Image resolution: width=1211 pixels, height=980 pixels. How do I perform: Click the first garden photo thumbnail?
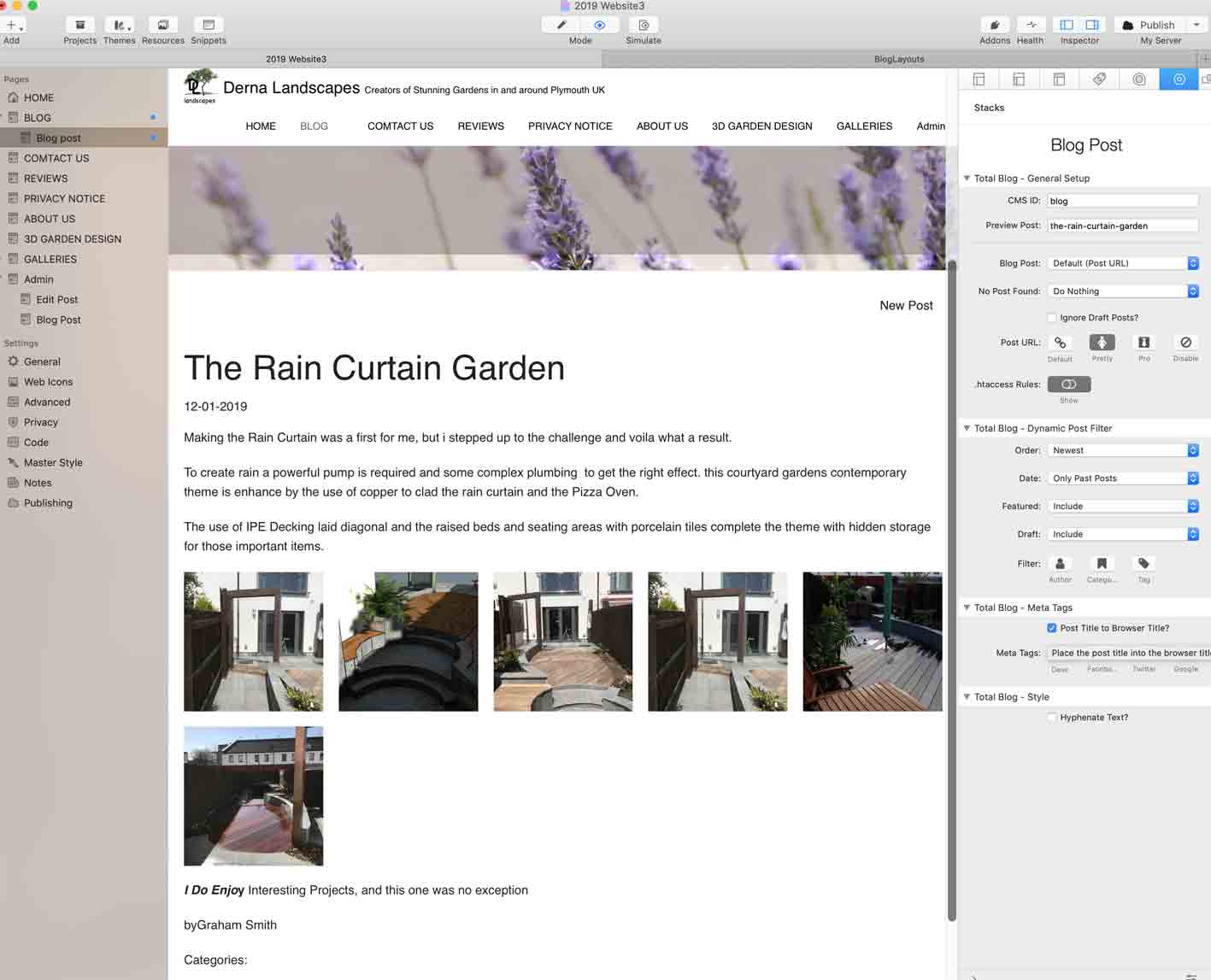[254, 642]
